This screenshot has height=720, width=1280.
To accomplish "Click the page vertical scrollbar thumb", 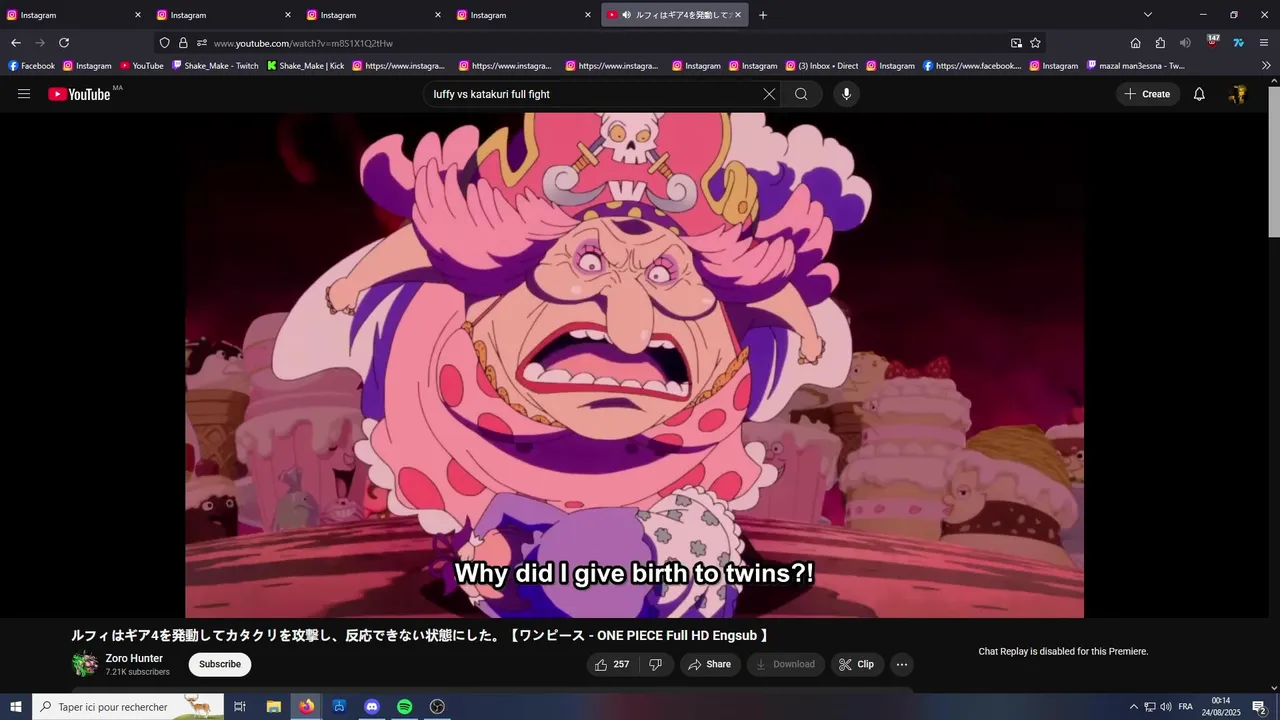I will click(x=1274, y=162).
